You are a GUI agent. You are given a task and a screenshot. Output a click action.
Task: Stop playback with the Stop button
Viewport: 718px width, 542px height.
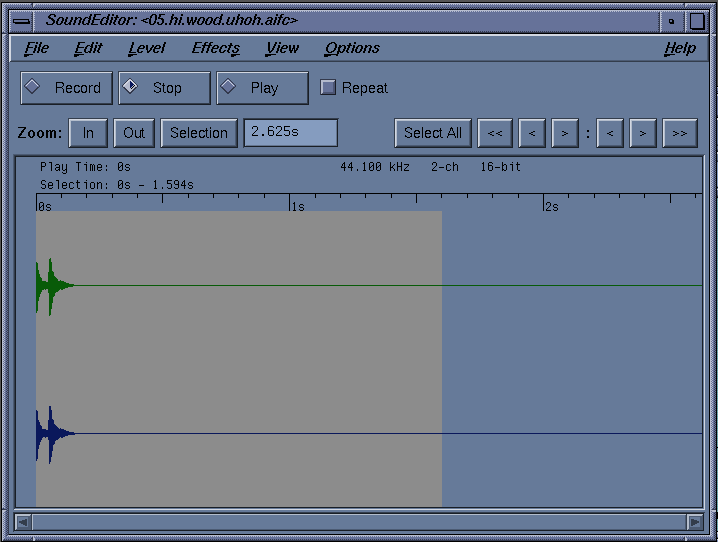pyautogui.click(x=164, y=88)
